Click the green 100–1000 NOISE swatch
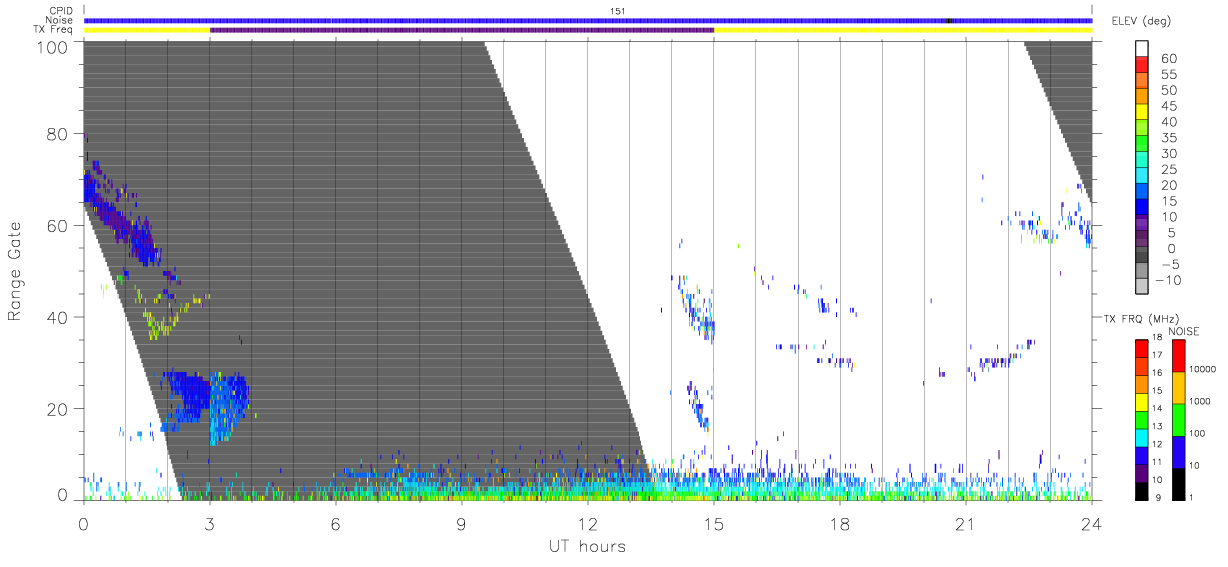The image size is (1228, 567). 1178,419
